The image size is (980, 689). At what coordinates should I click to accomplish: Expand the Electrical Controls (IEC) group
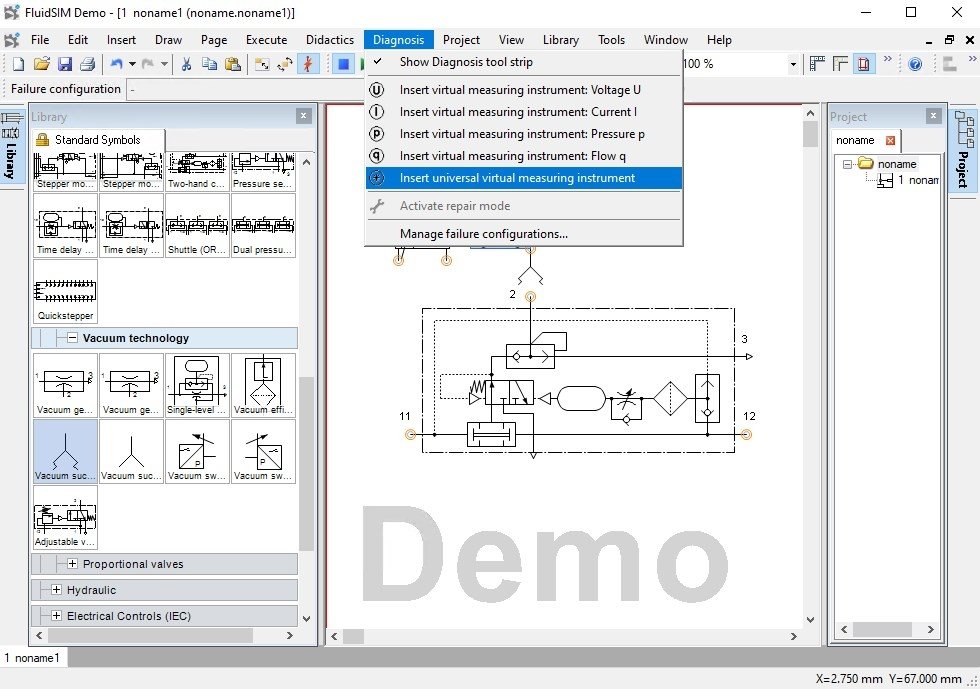56,616
